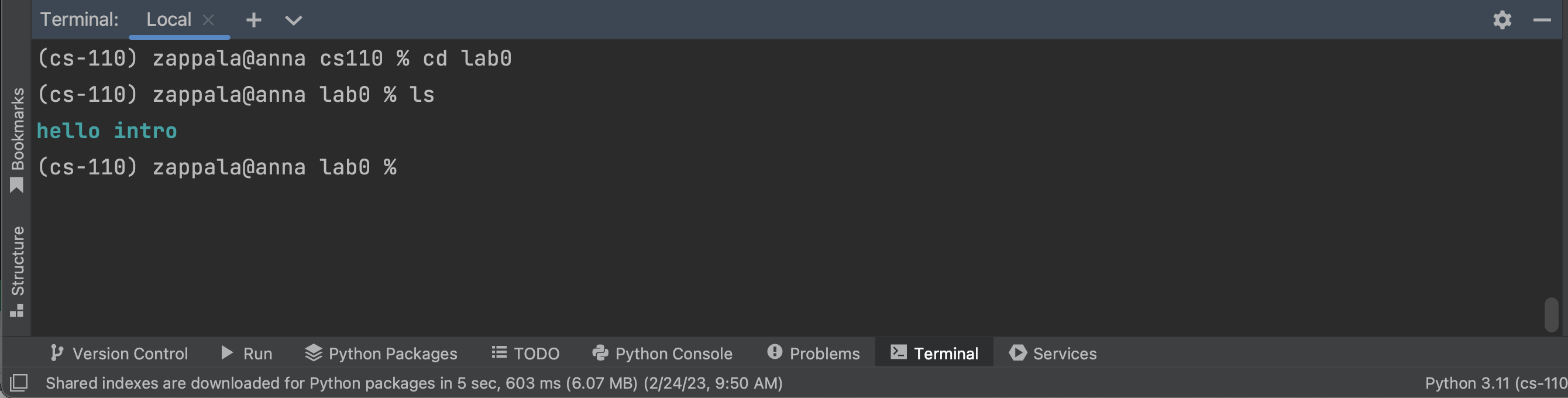Screen dimensions: 1568x398
Task: Show the Problems panel
Action: 813,353
